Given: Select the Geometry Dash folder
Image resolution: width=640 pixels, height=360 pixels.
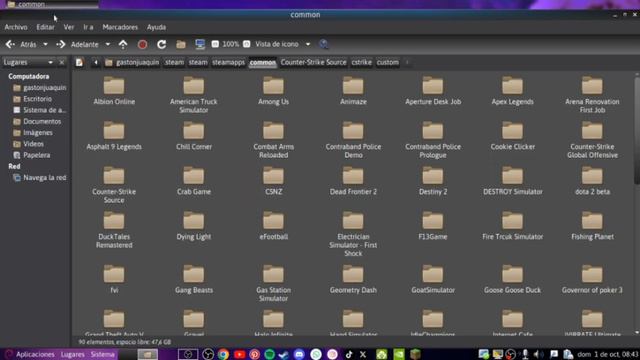Looking at the screenshot, I should coord(353,279).
